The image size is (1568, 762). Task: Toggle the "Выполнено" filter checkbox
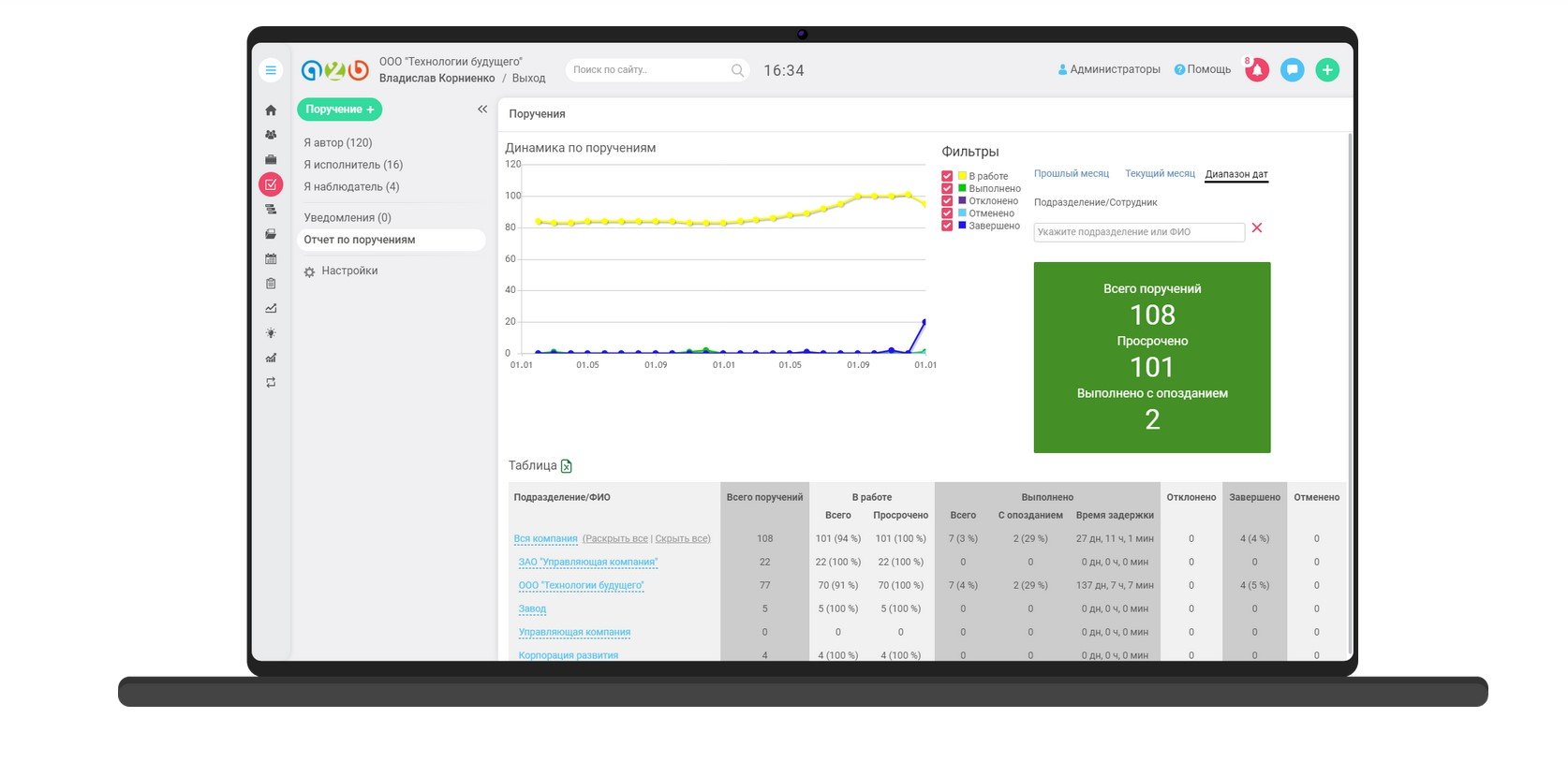pyautogui.click(x=947, y=188)
